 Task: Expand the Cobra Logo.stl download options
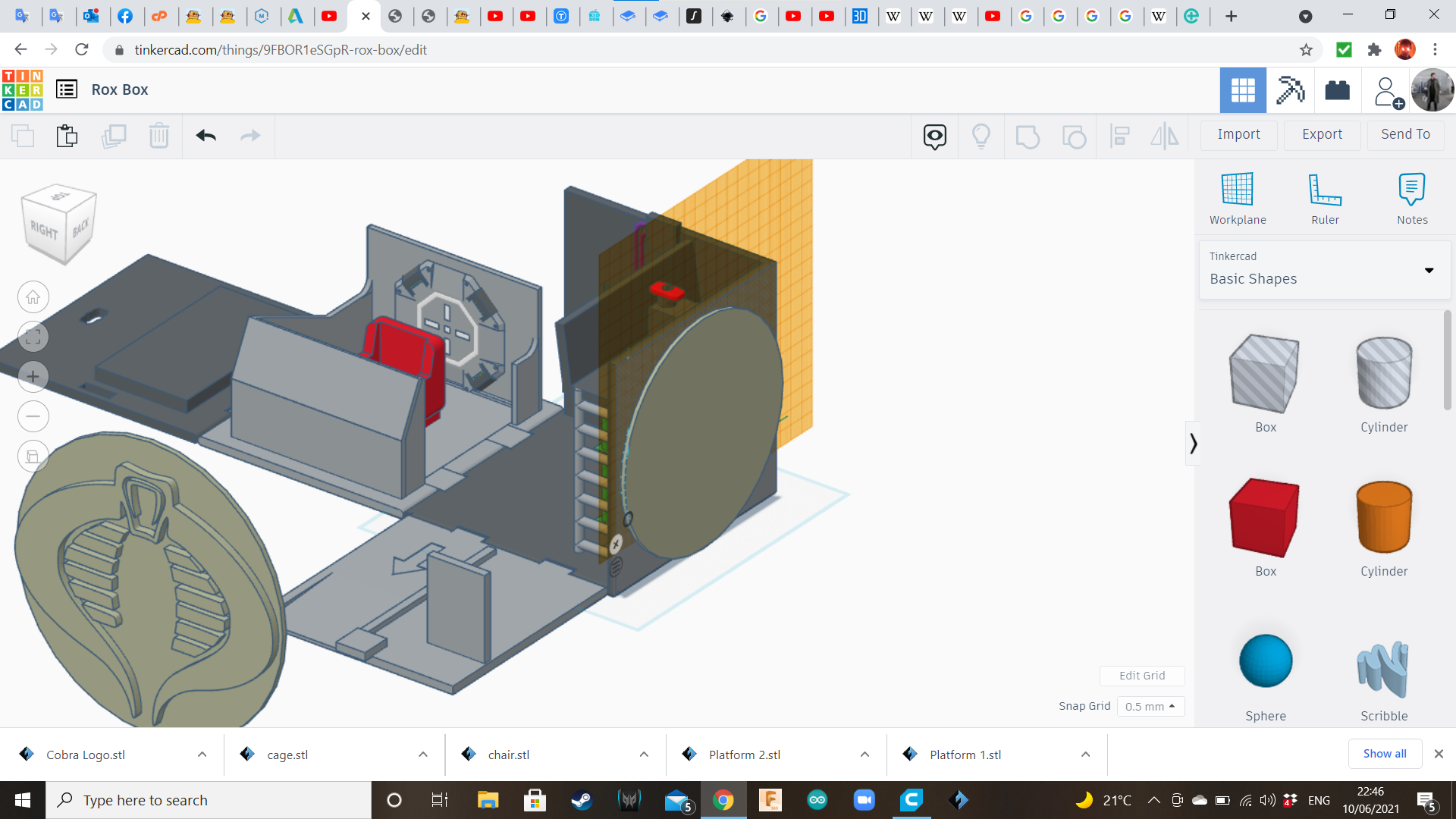coord(202,755)
